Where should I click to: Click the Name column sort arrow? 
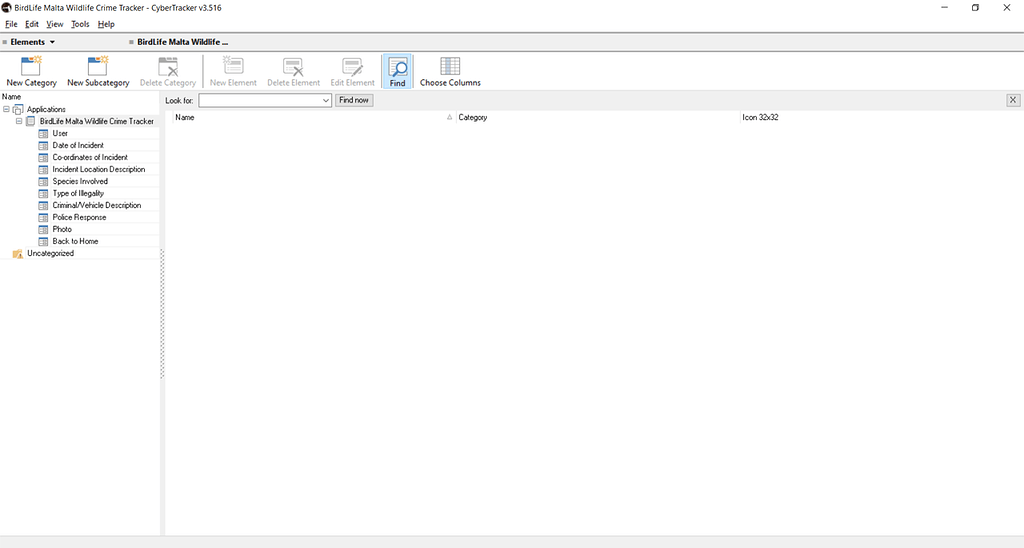(449, 118)
